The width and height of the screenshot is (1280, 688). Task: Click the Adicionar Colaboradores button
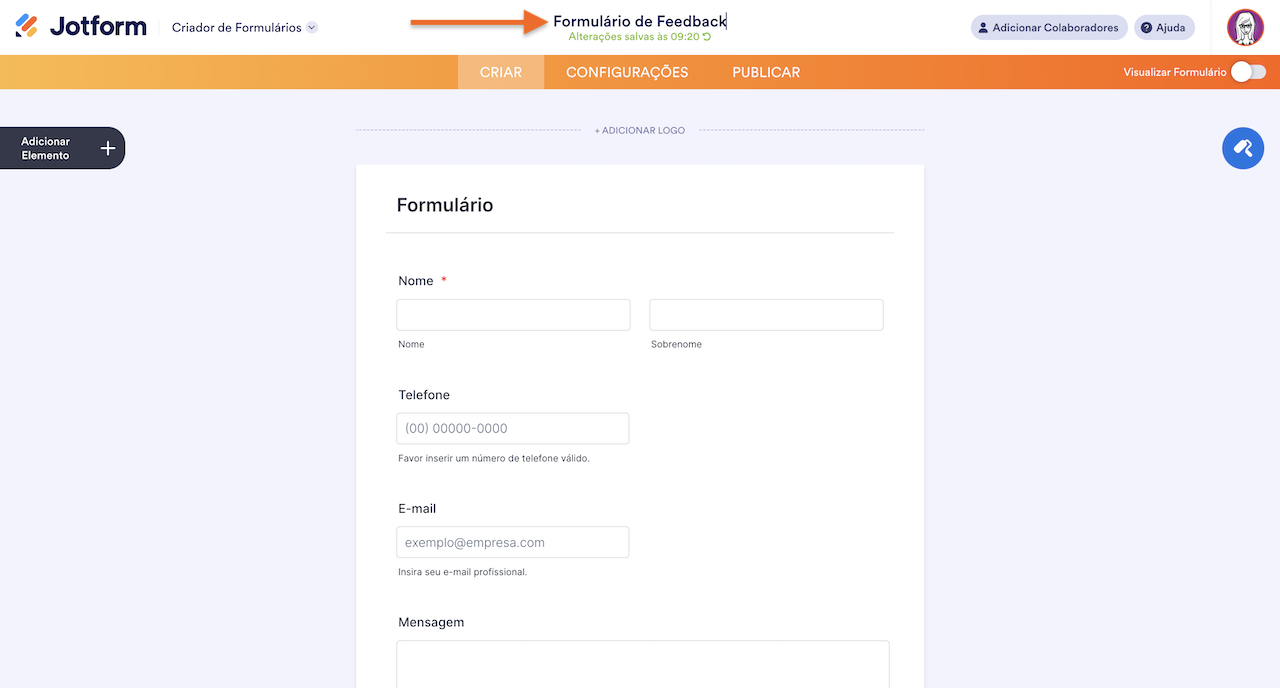tap(1049, 28)
